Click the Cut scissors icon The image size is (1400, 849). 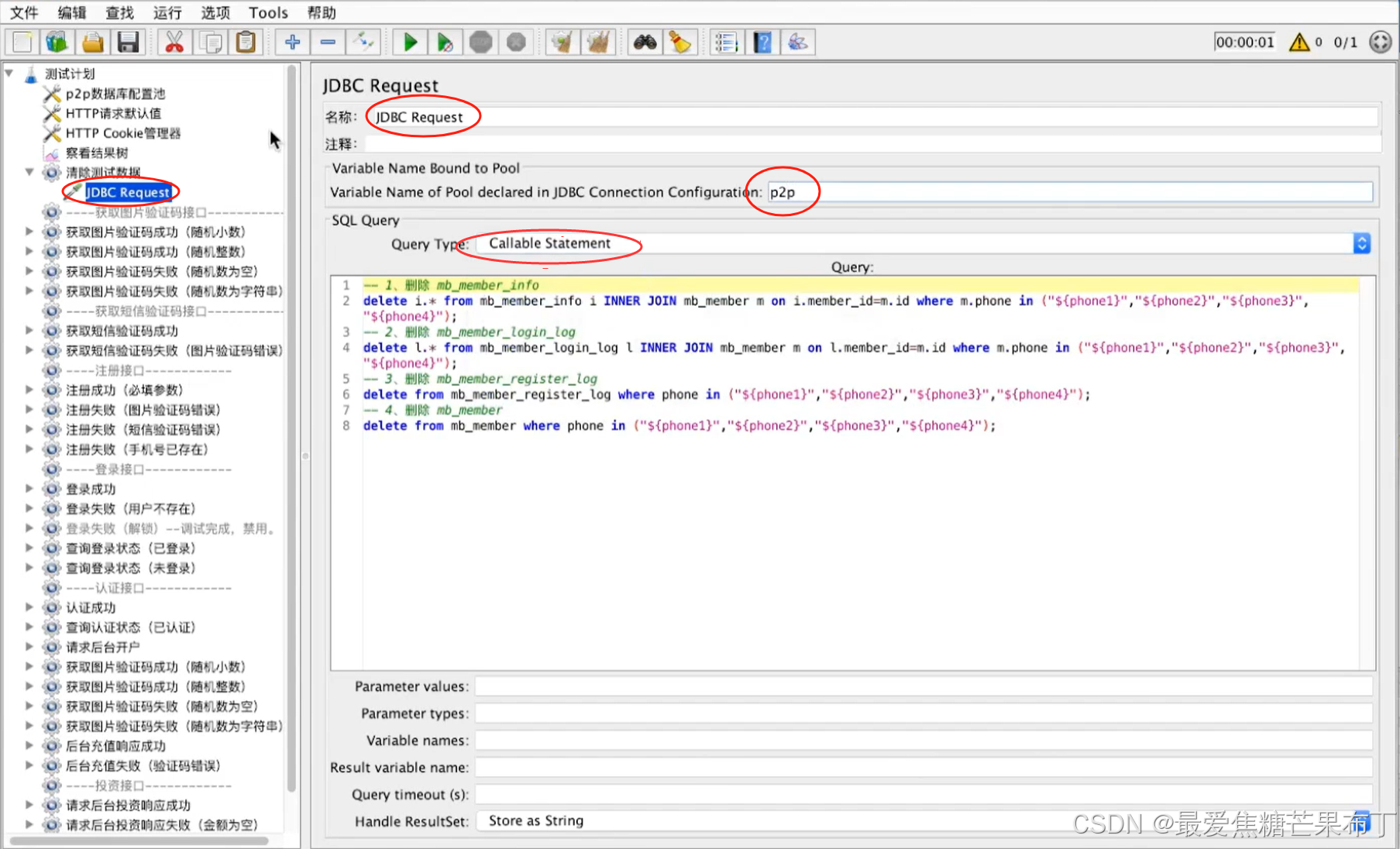click(174, 42)
